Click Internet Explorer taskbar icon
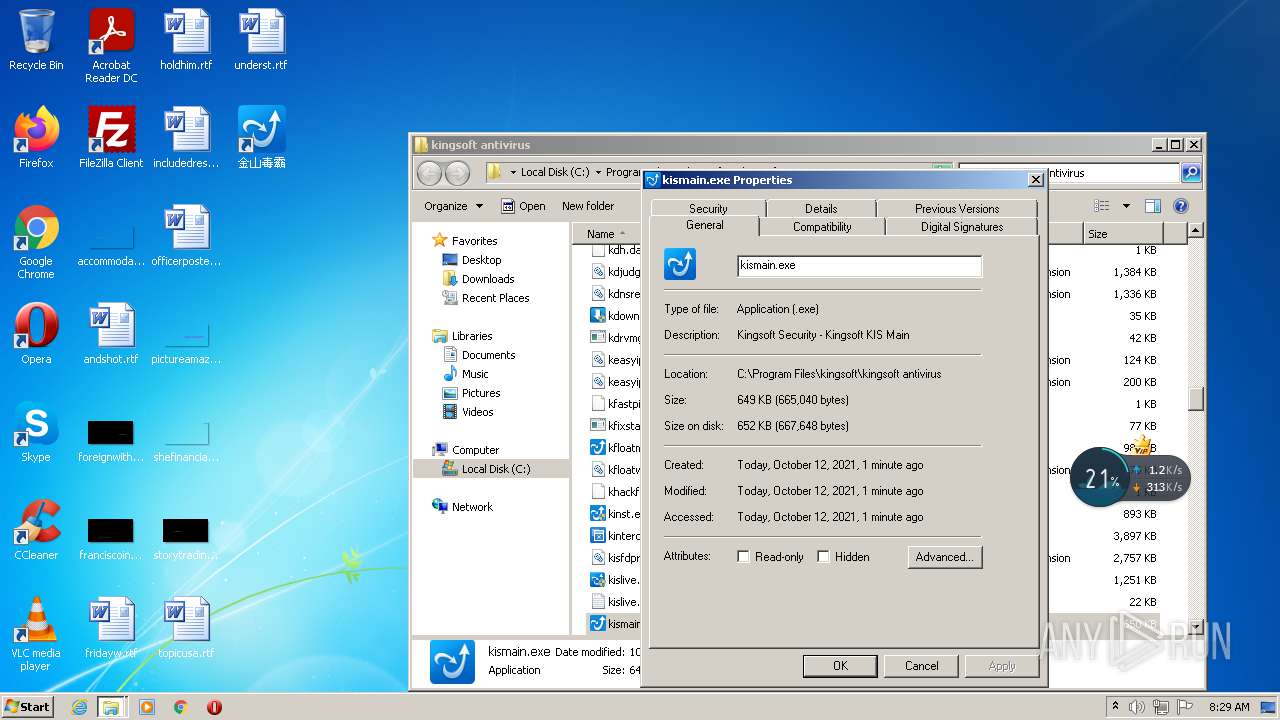Image resolution: width=1280 pixels, height=720 pixels. pyautogui.click(x=79, y=707)
